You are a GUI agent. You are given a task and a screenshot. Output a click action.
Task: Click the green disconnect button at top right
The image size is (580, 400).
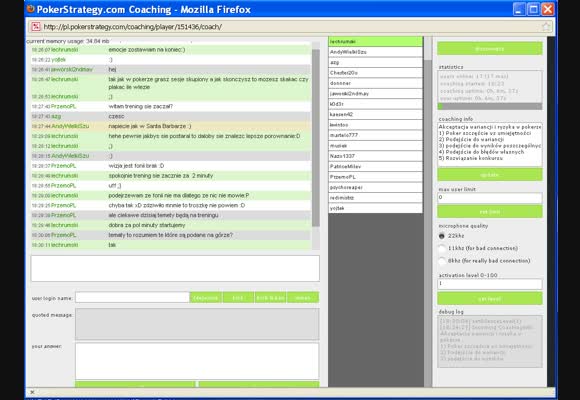point(490,48)
